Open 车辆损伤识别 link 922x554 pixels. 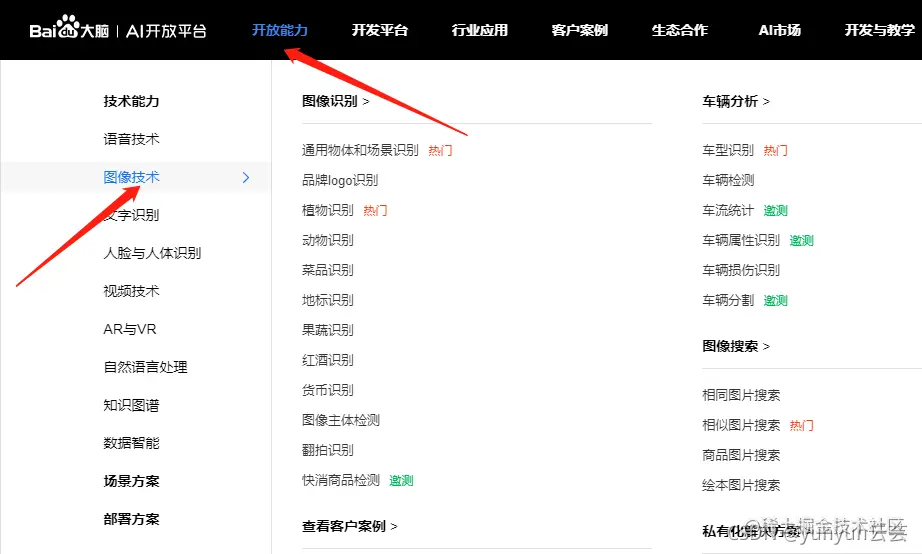pos(741,270)
